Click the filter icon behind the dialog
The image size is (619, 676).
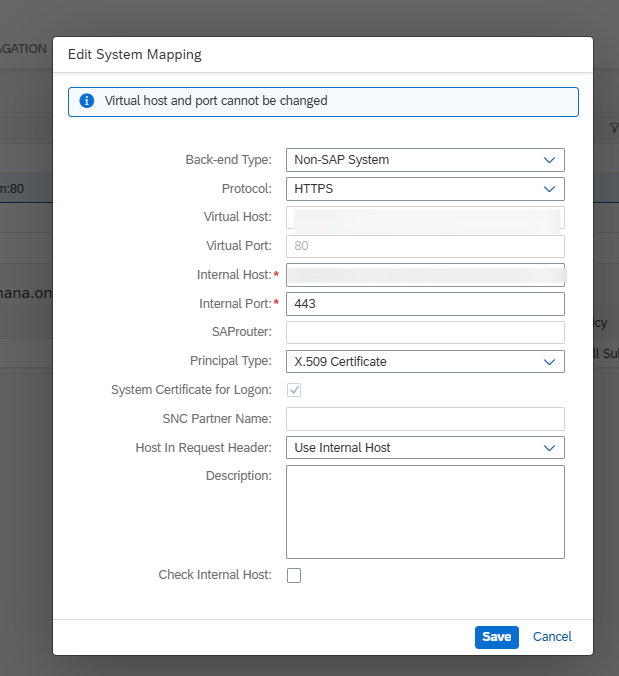pyautogui.click(x=614, y=128)
